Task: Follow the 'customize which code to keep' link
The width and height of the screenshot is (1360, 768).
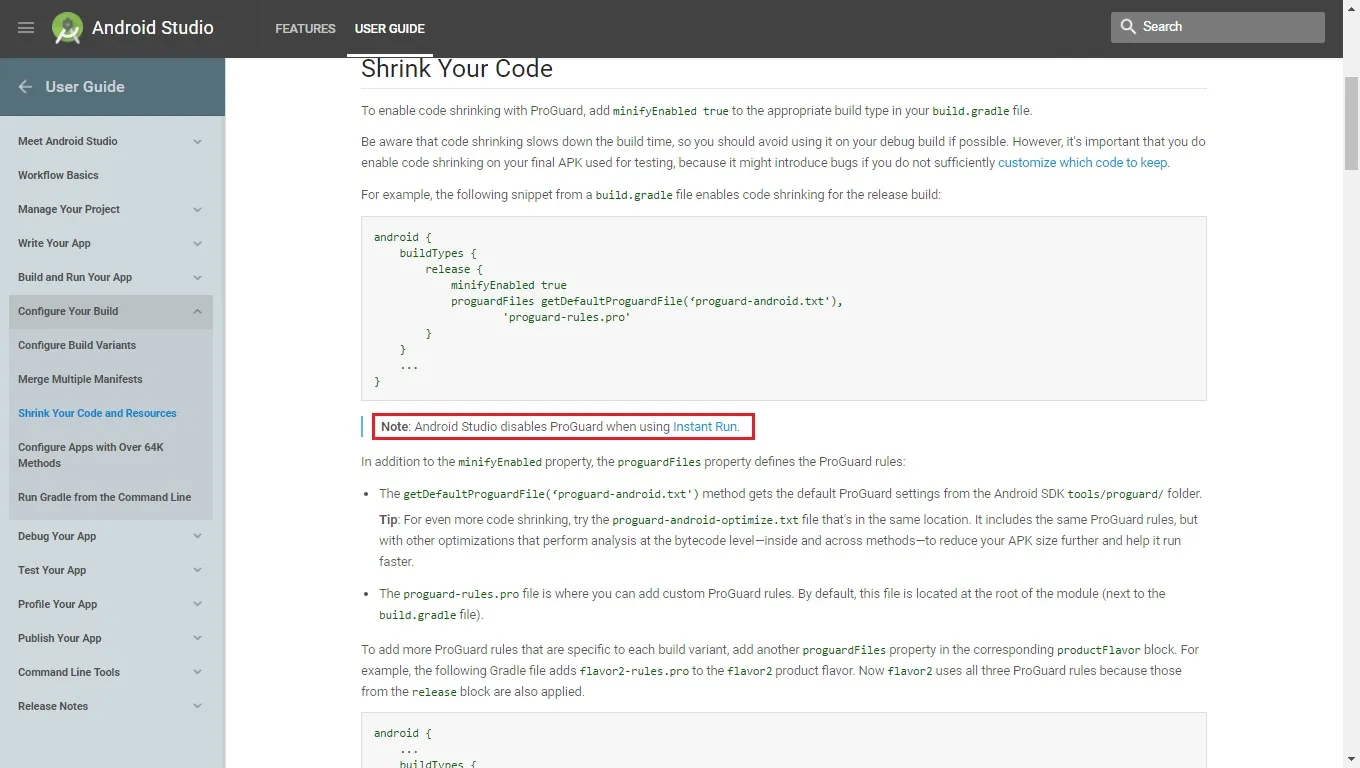Action: pyautogui.click(x=1082, y=163)
